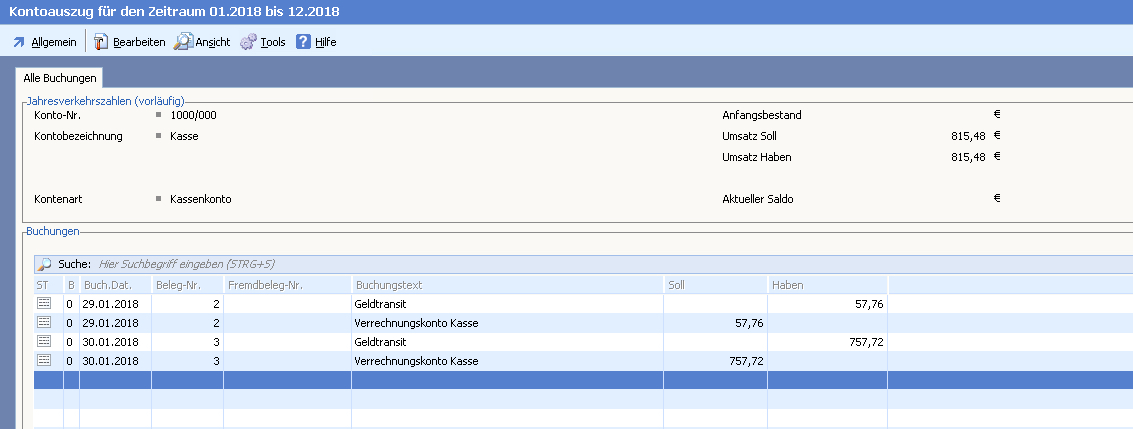
Task: Click the Tools gear icon
Action: [248, 42]
